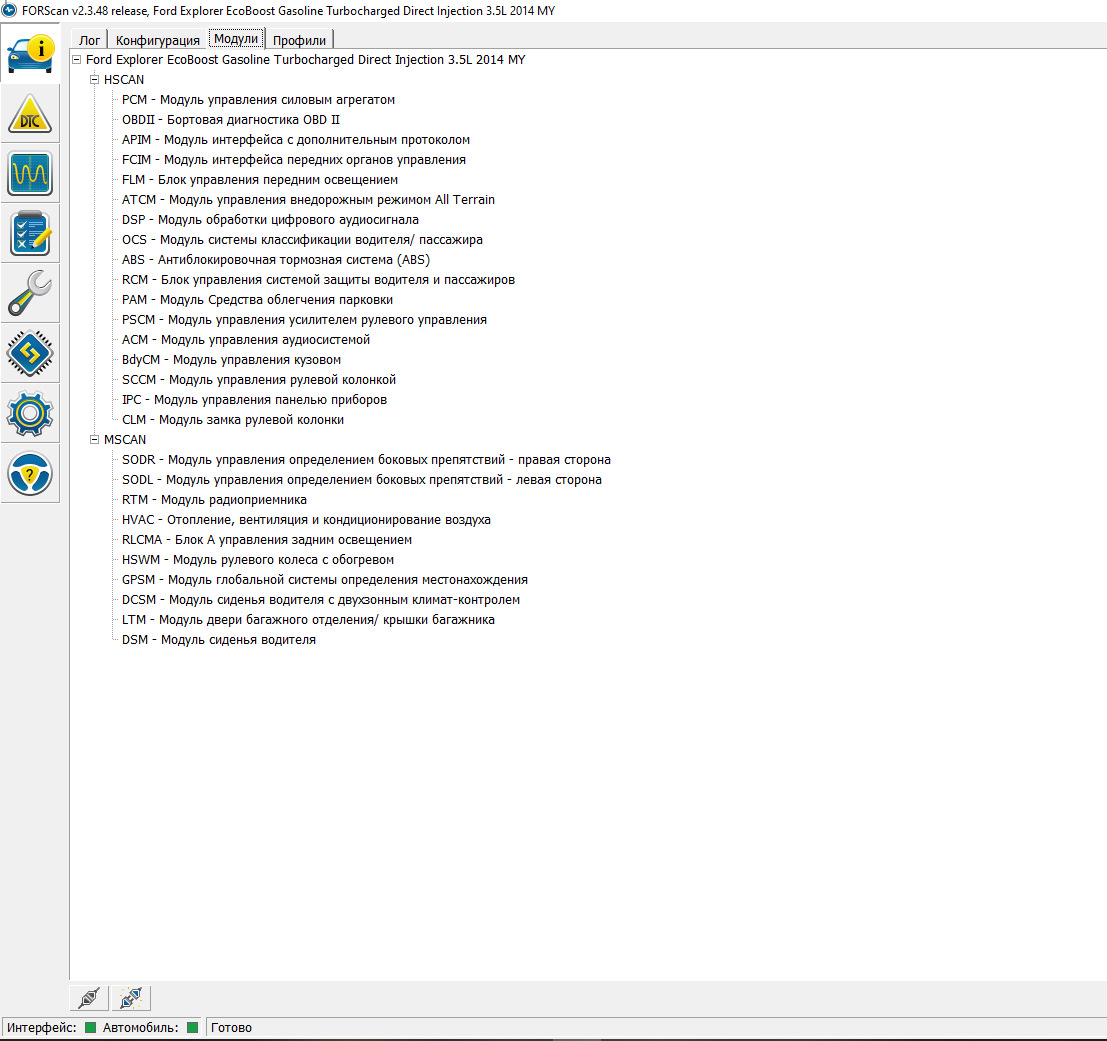Click the connect to vehicle plug button
The width and height of the screenshot is (1107, 1041).
(89, 998)
